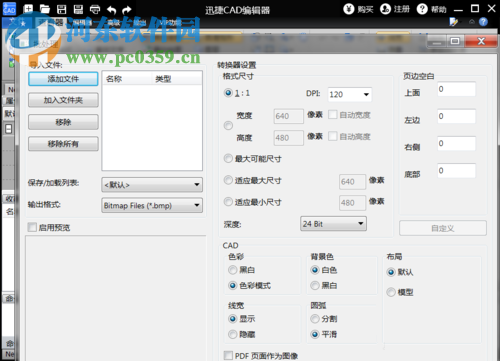Click the 移除所有 button
500x361 pixels.
click(63, 144)
